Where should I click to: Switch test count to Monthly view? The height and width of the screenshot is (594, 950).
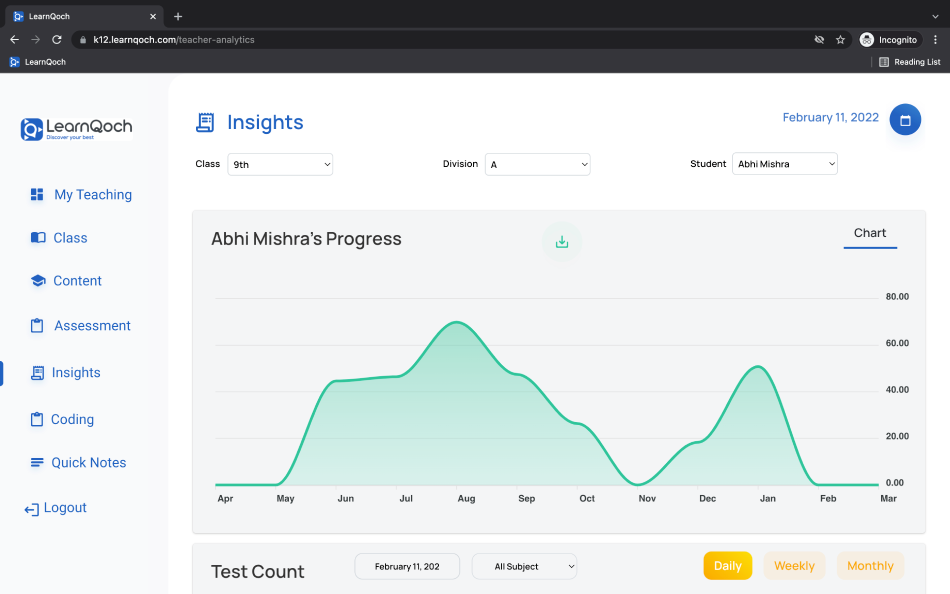pyautogui.click(x=870, y=566)
